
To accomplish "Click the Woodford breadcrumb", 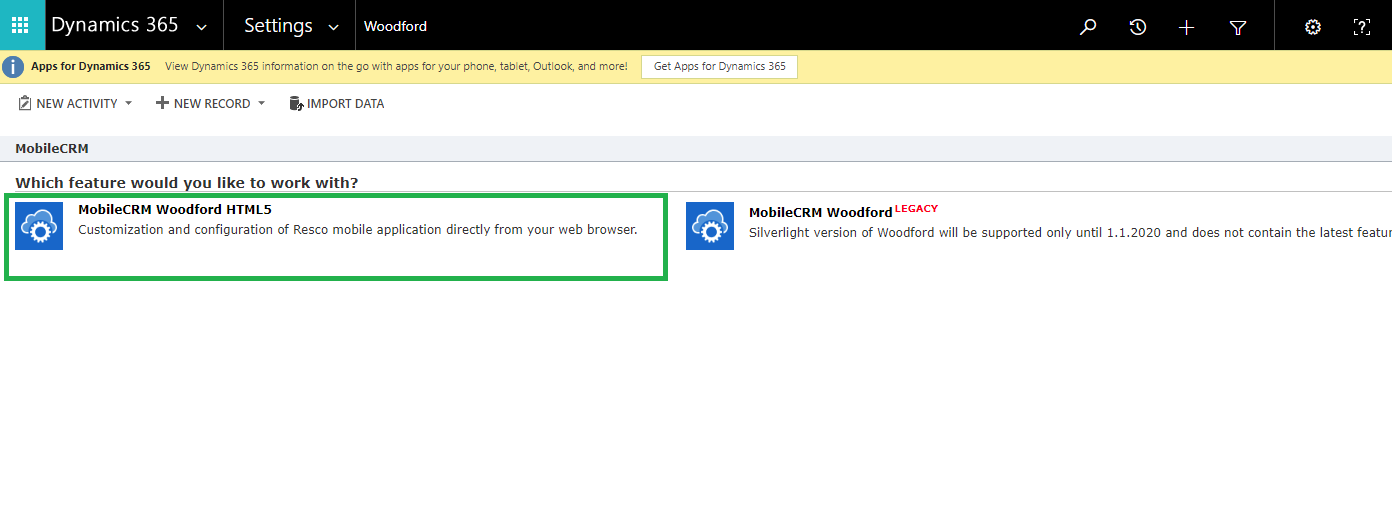I will [x=395, y=26].
